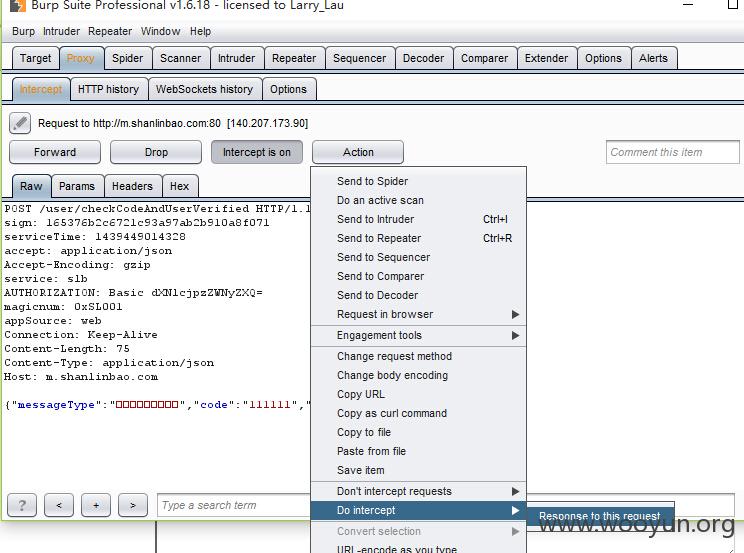744x553 pixels.
Task: Click the pencil edit-target icon beside request URL
Action: pos(20,123)
